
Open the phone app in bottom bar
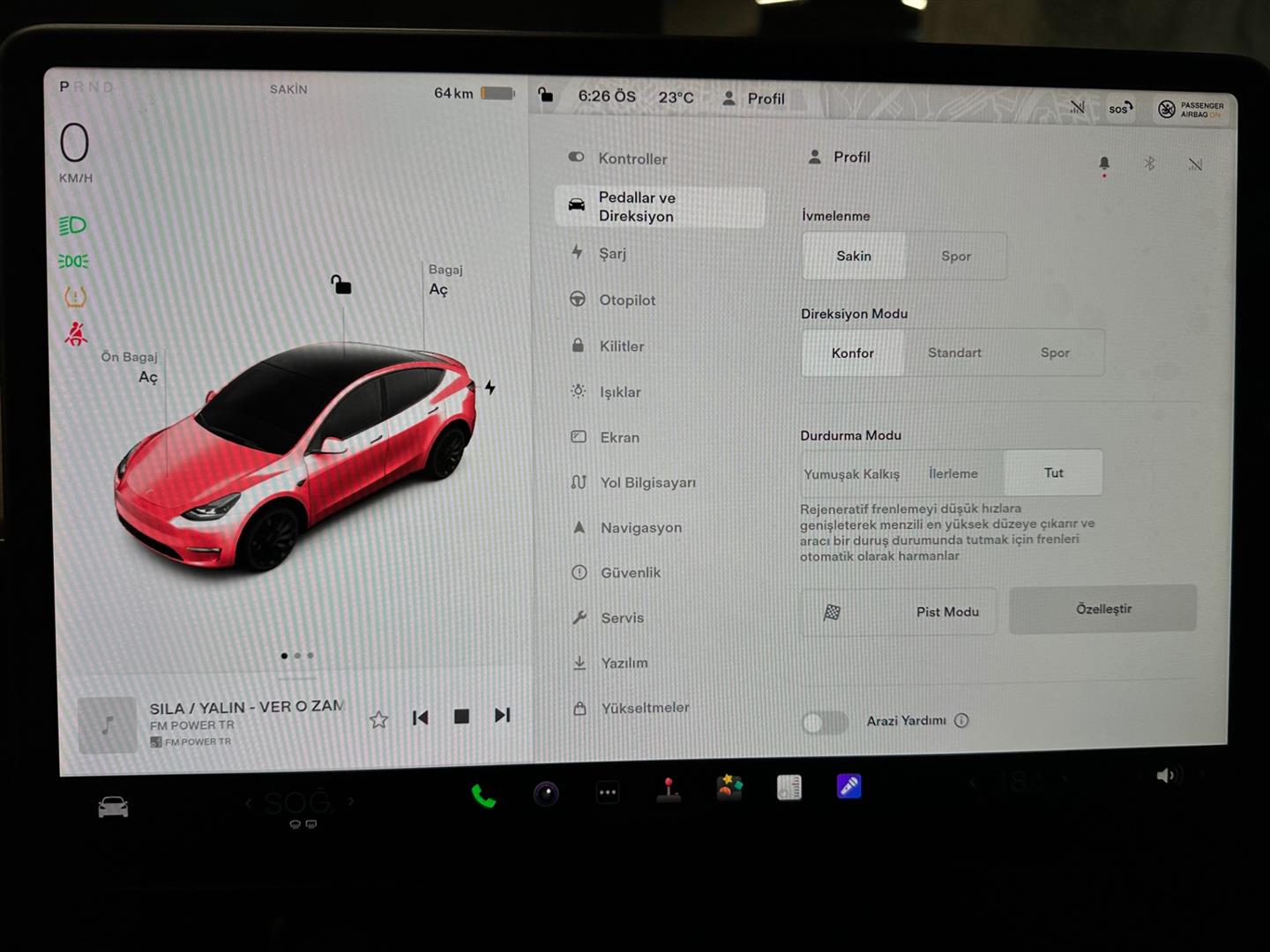(483, 795)
